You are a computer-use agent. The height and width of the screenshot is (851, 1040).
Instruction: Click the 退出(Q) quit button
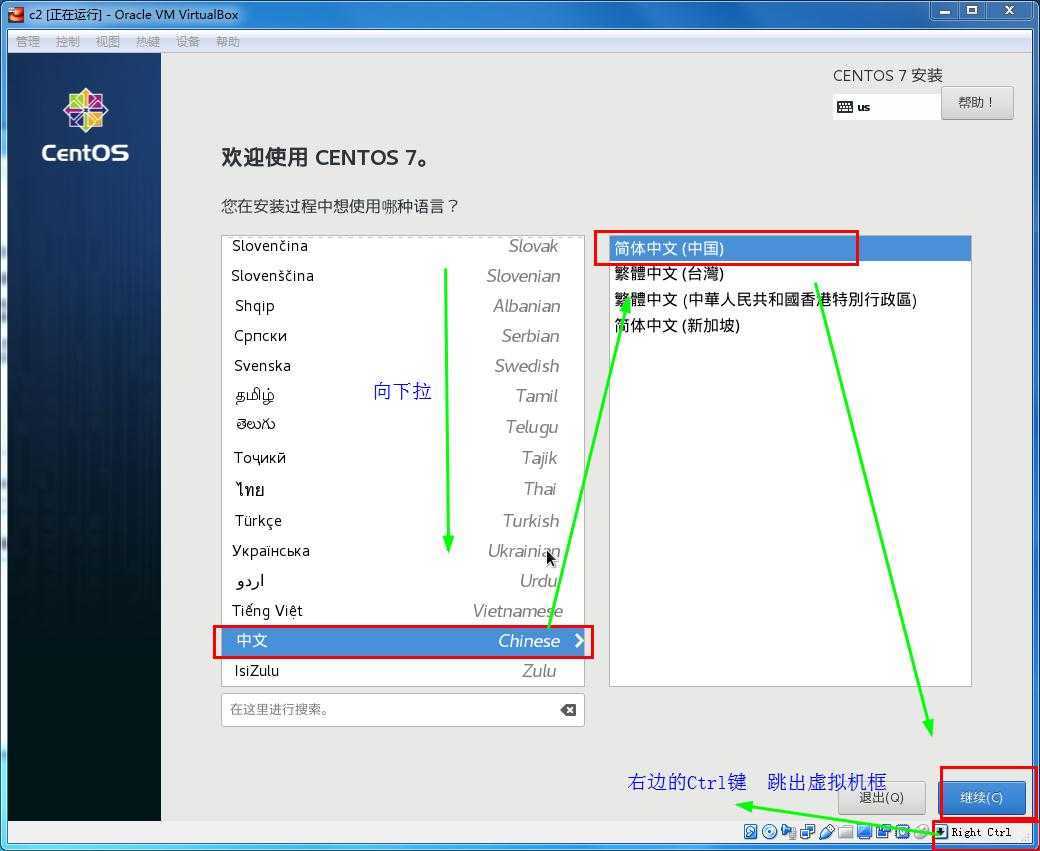pyautogui.click(x=881, y=797)
